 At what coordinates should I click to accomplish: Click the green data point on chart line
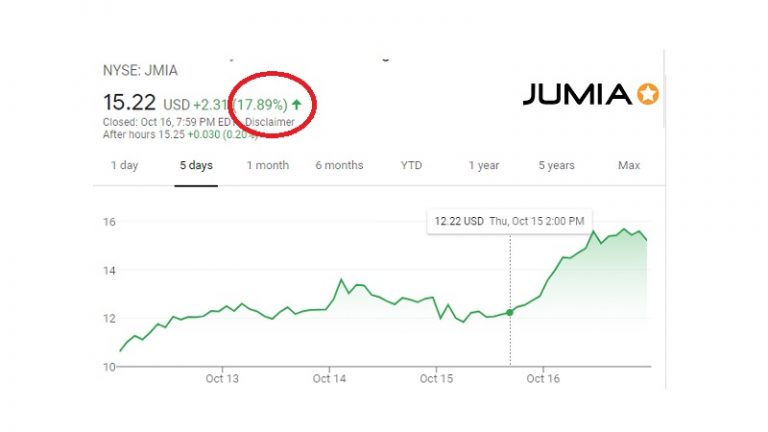coord(510,312)
